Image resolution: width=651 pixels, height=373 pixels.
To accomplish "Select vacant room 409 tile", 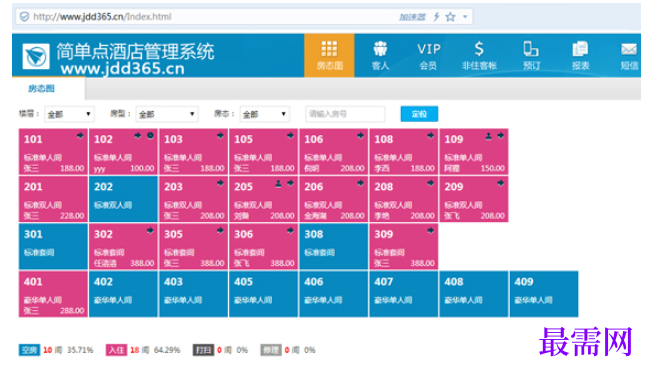I will [x=544, y=294].
